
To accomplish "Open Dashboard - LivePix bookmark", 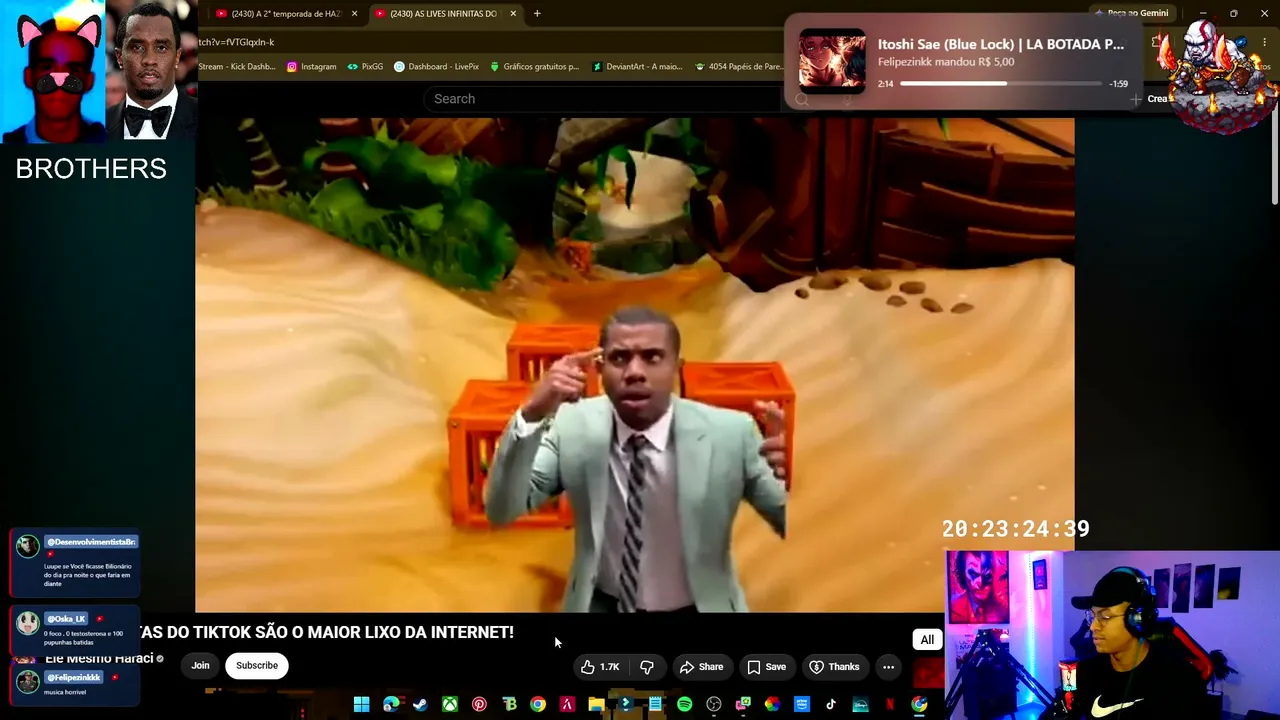I will [x=436, y=67].
